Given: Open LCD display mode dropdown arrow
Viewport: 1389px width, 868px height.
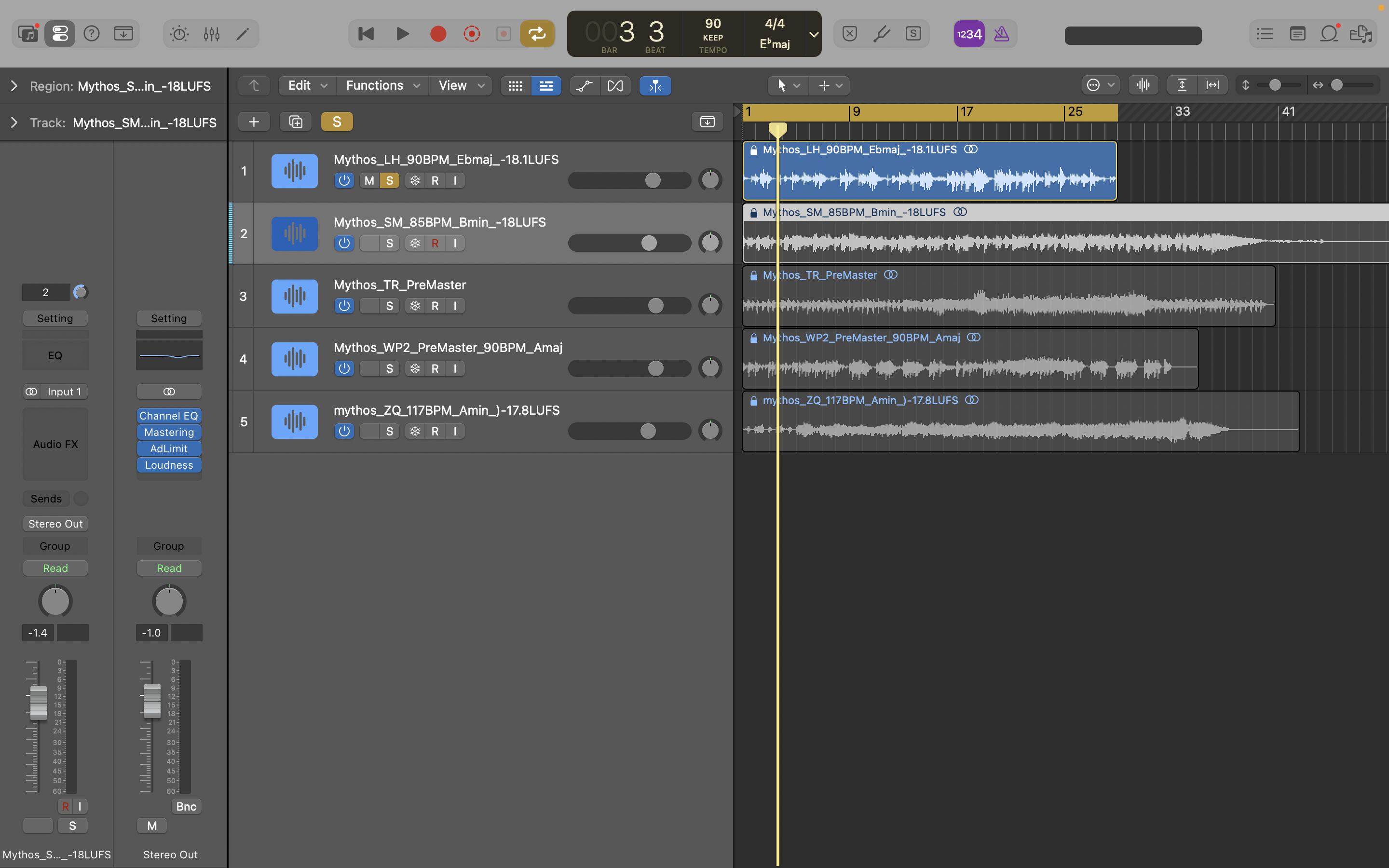Looking at the screenshot, I should pyautogui.click(x=813, y=34).
